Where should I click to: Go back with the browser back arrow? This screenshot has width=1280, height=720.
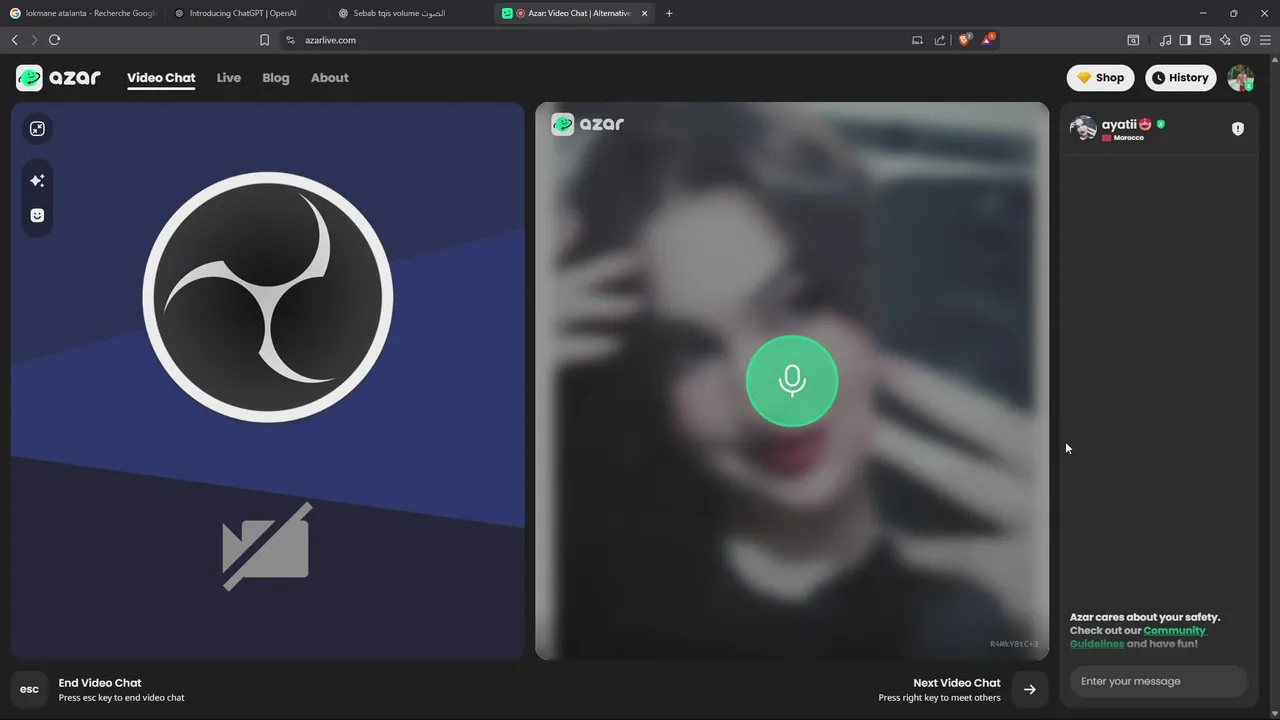[15, 40]
